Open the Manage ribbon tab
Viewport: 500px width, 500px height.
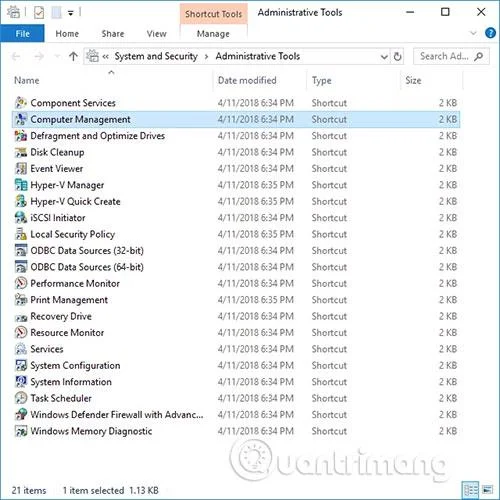pyautogui.click(x=213, y=34)
